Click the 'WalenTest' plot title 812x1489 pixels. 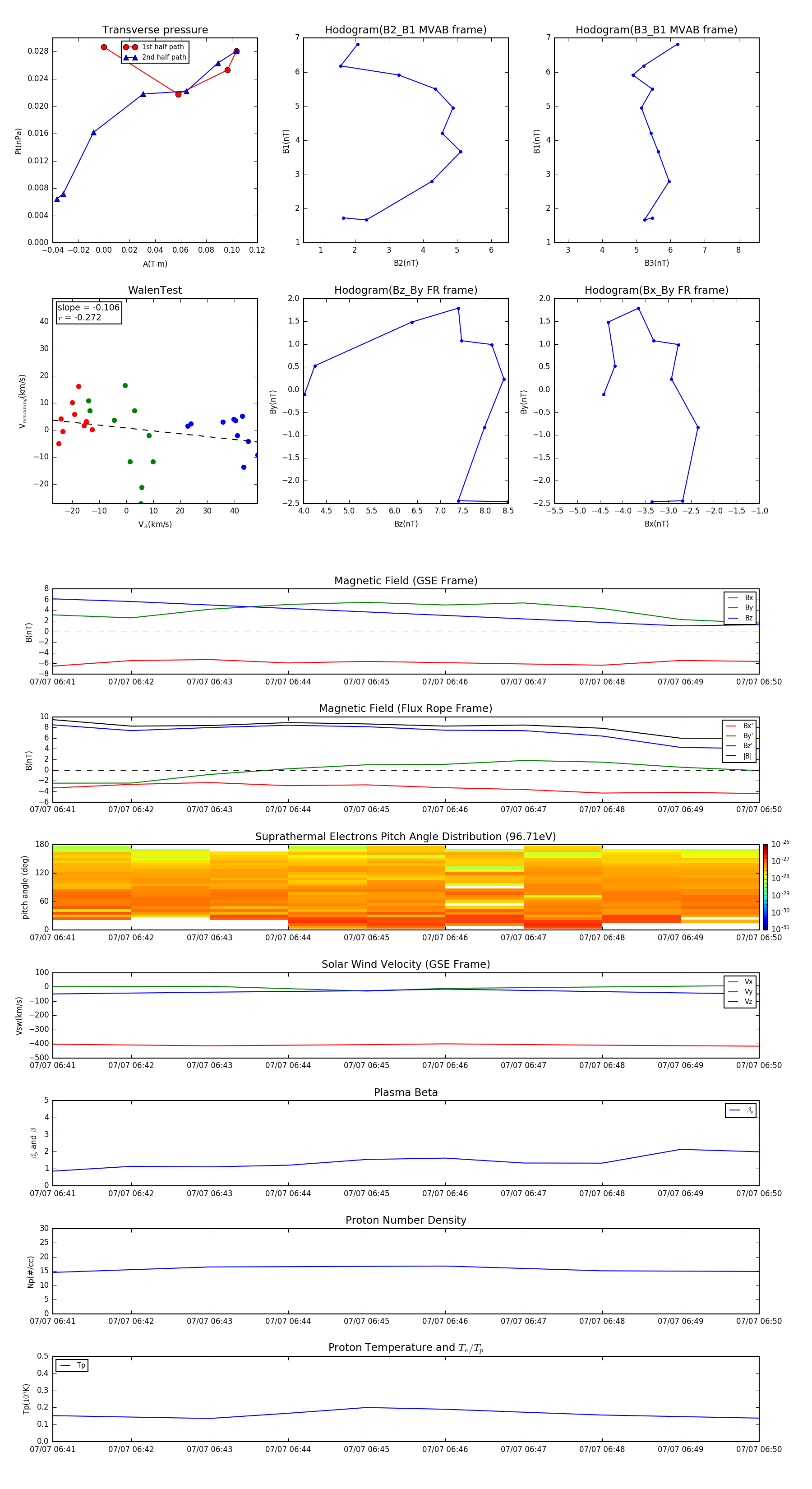coord(155,290)
